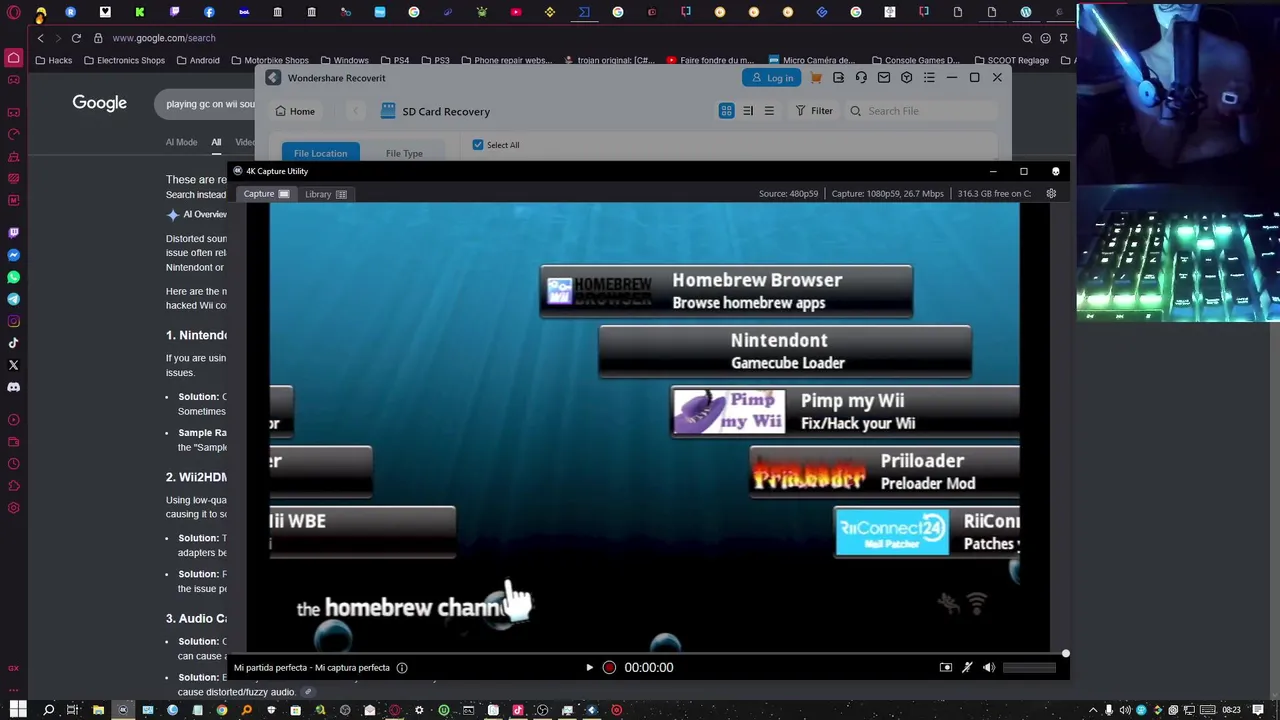
Task: Click the hexagon icon in Recoverit title bar
Action: click(906, 78)
